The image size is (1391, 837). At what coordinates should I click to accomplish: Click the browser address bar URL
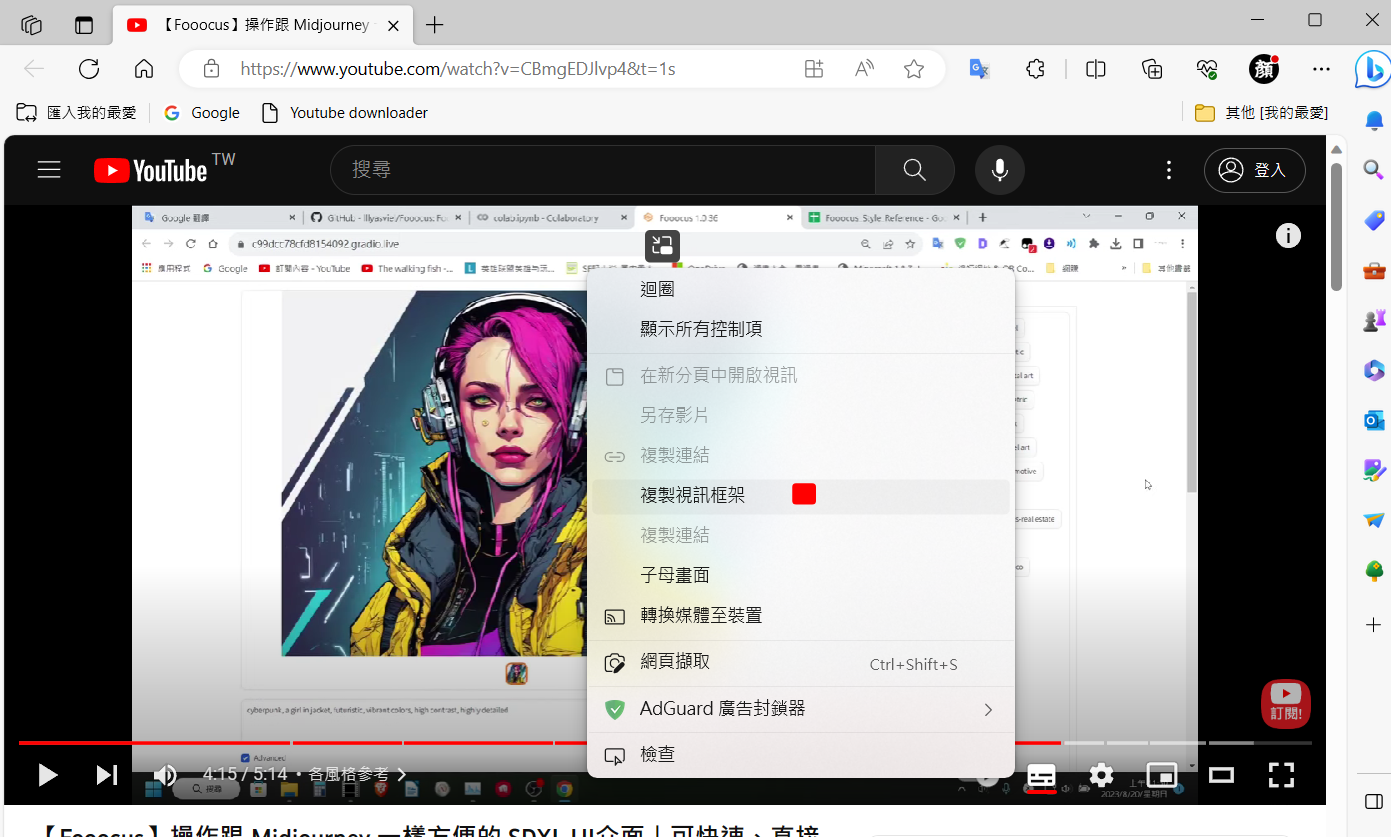458,69
